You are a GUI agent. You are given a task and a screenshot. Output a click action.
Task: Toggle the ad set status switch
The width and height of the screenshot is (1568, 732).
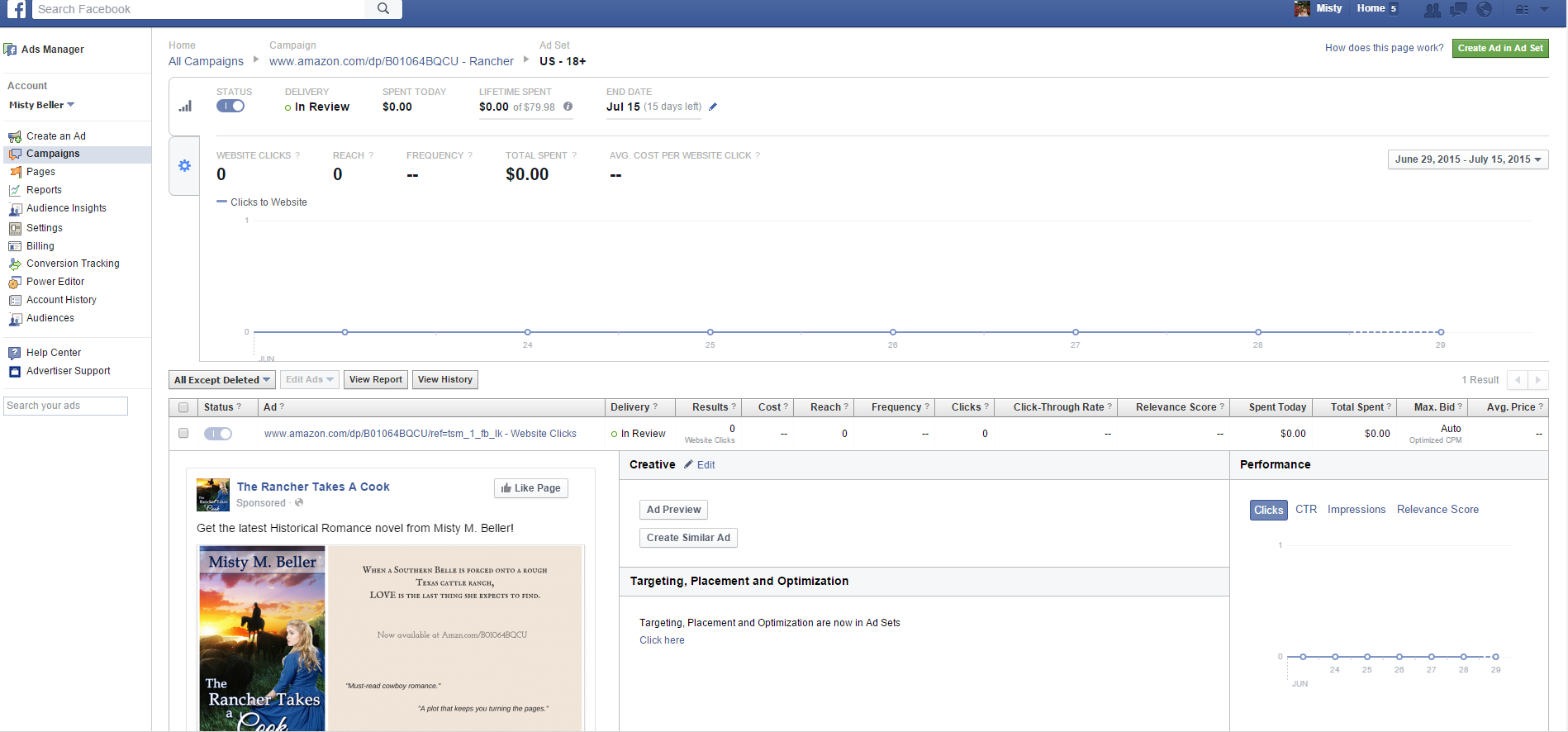[x=230, y=106]
